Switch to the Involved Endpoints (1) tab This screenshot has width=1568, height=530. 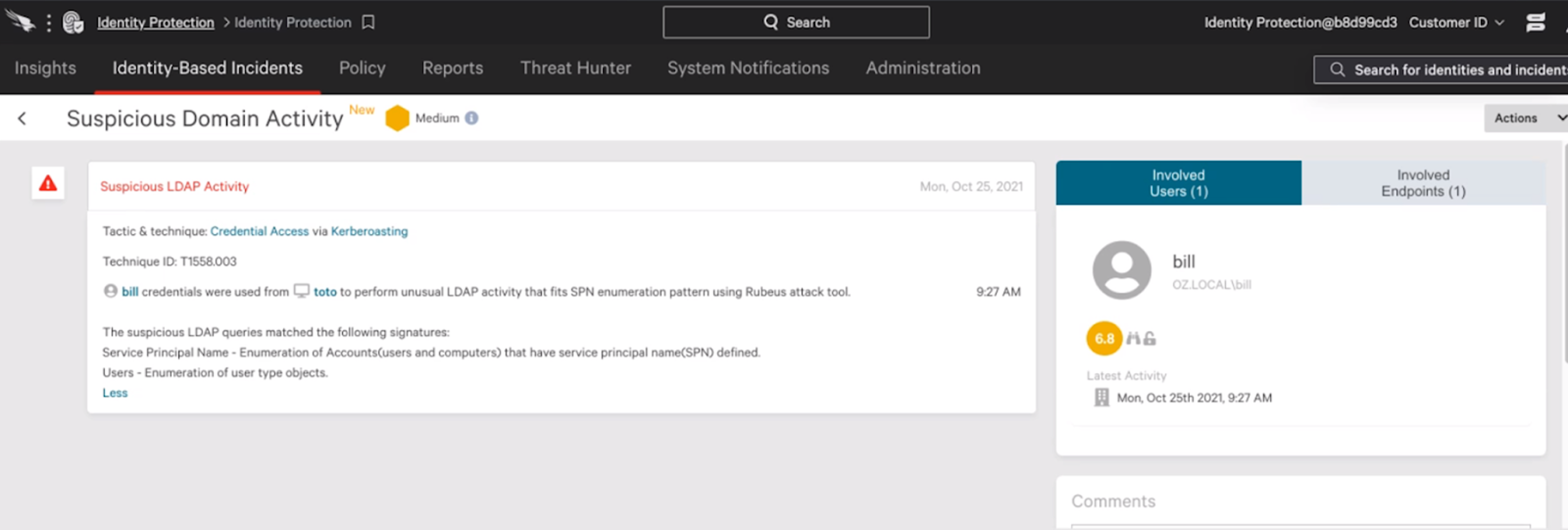tap(1423, 183)
